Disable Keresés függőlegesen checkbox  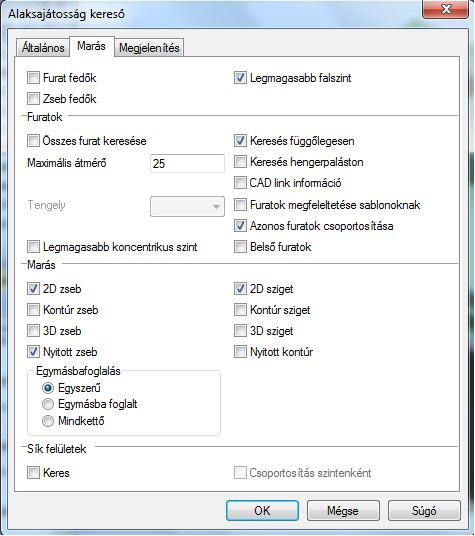click(240, 140)
